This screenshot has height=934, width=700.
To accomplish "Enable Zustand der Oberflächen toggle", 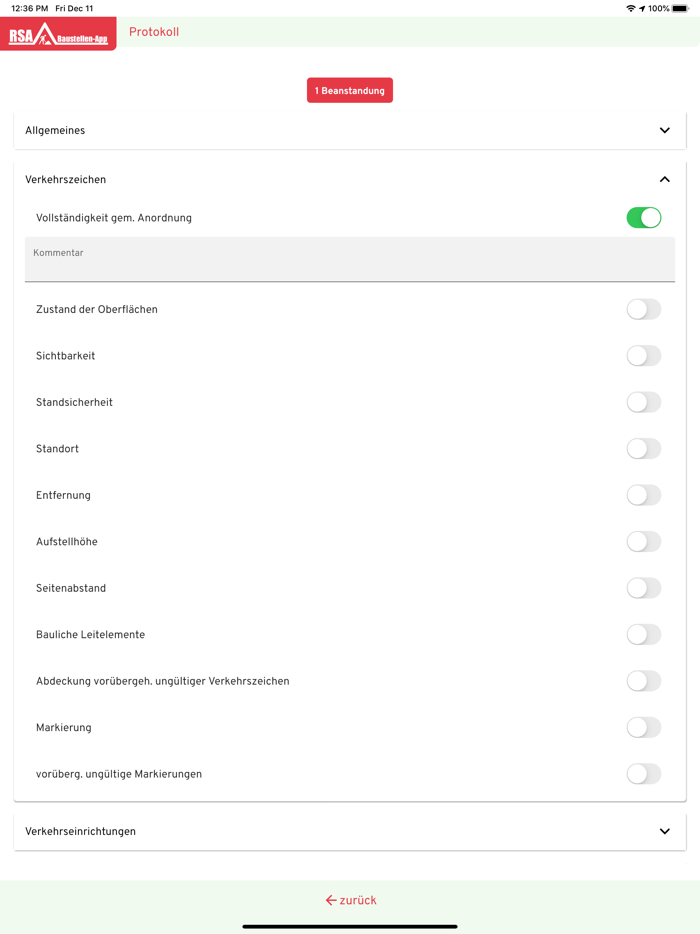I will pyautogui.click(x=644, y=310).
